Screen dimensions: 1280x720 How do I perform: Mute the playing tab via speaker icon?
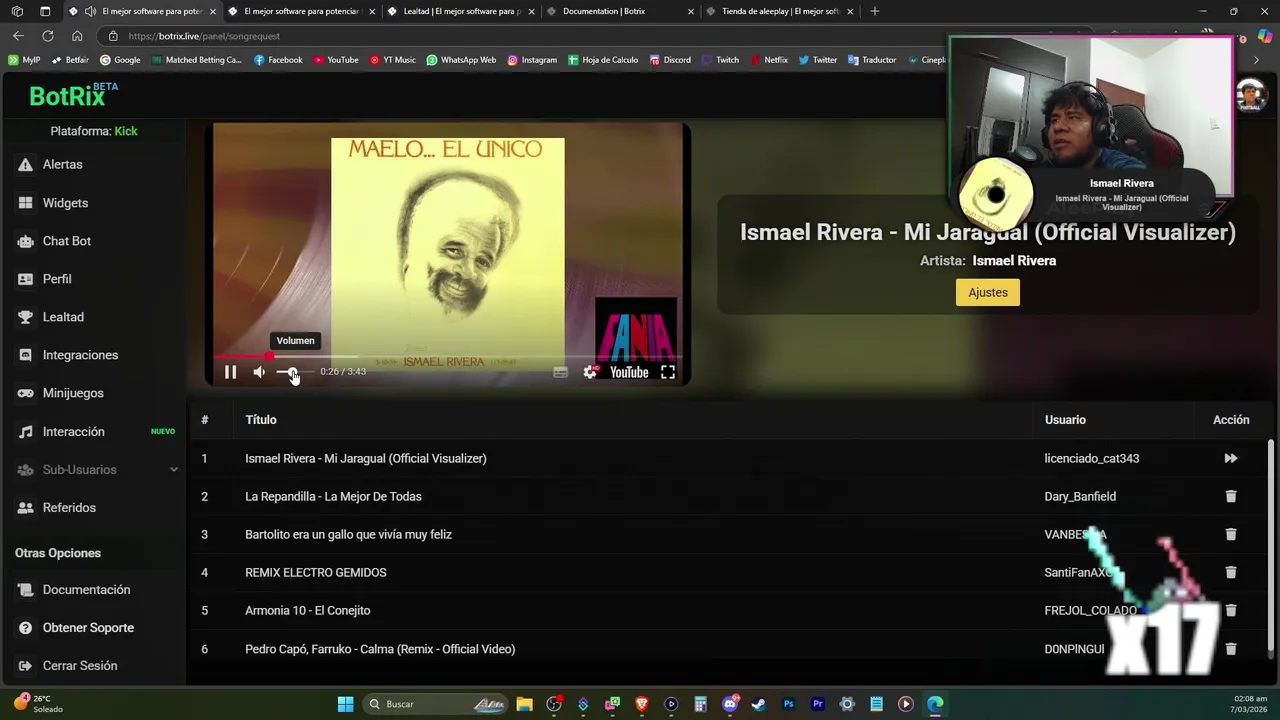90,11
